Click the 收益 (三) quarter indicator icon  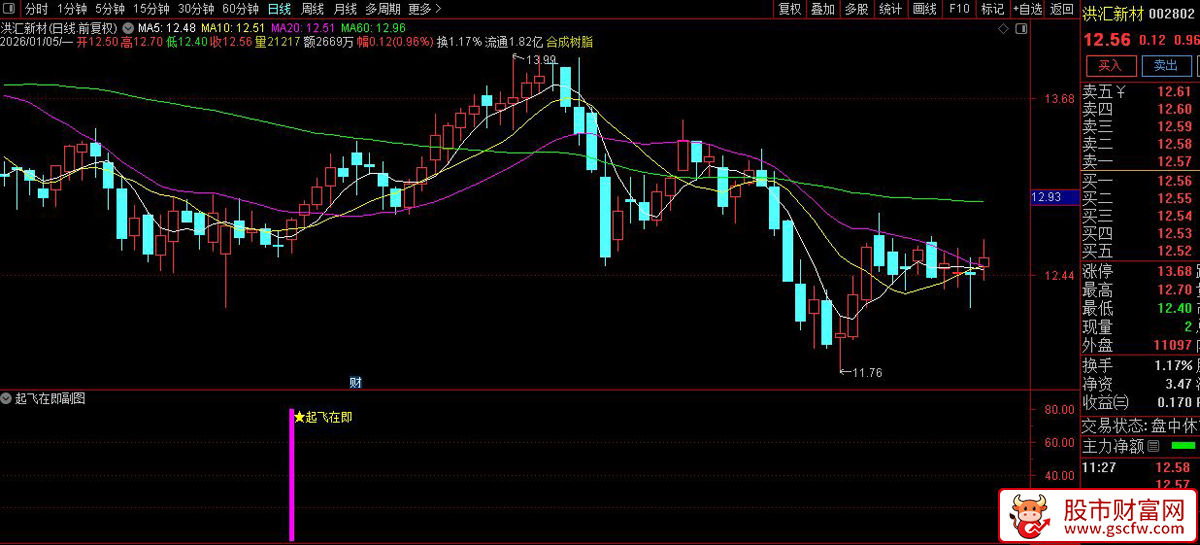tap(1120, 402)
